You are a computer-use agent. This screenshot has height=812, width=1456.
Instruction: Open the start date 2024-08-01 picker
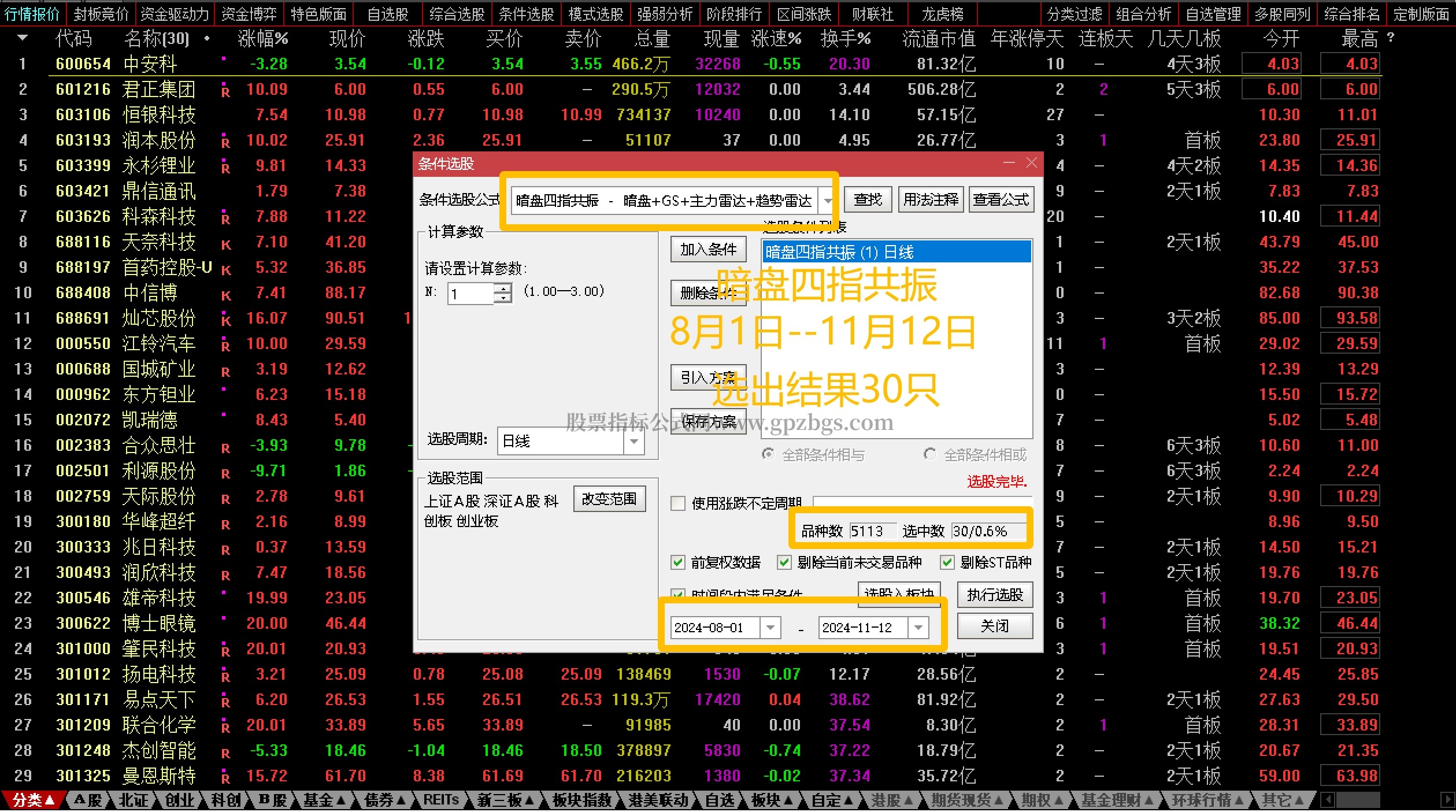[770, 628]
